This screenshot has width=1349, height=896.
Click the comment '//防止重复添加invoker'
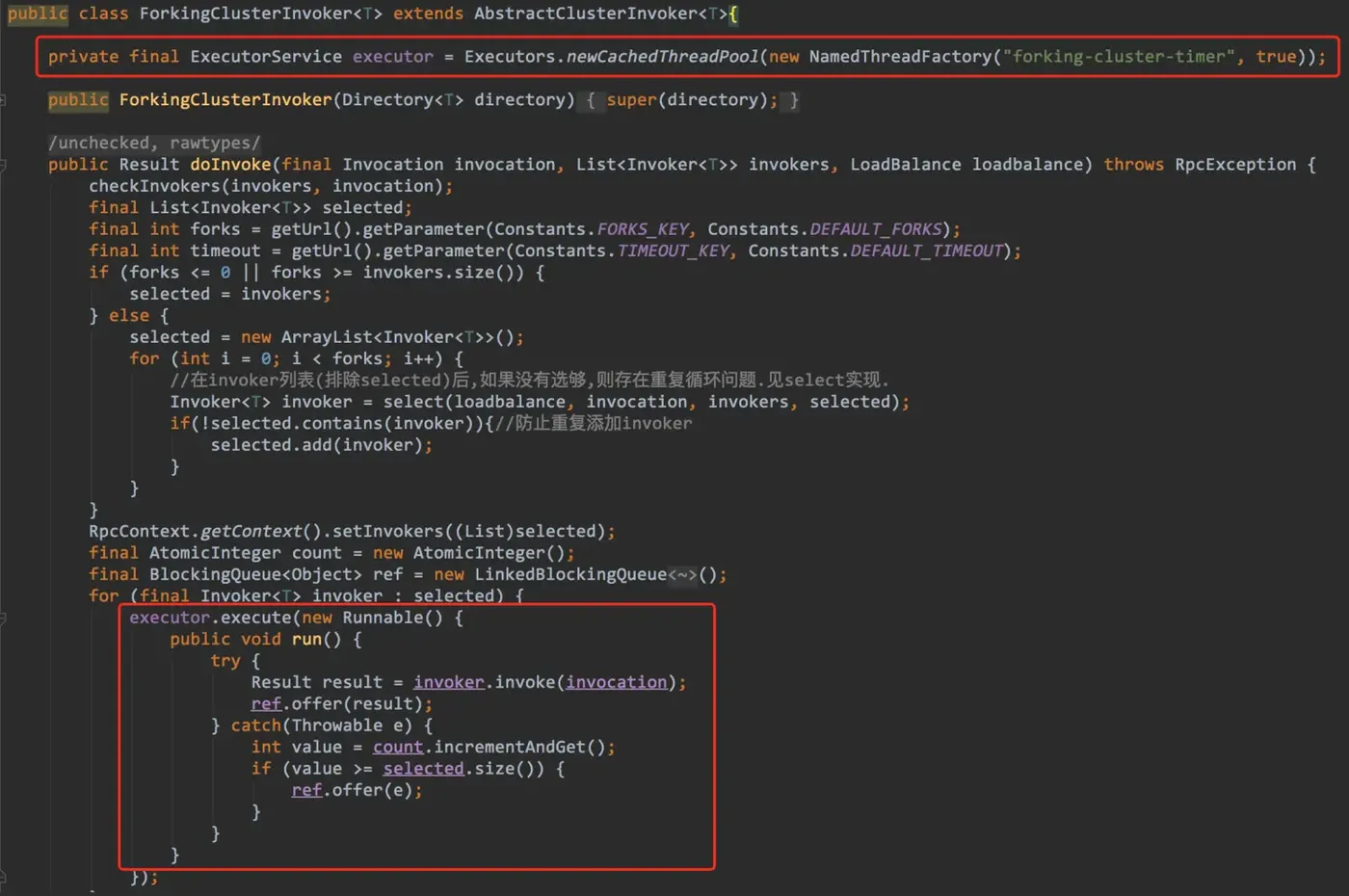point(594,424)
